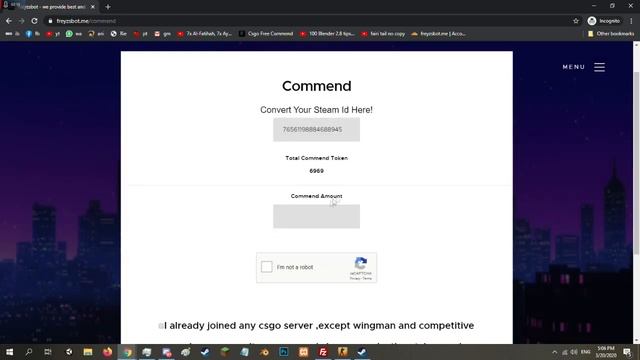Open the 'freyzsbot.me | Acco...' bookmark

coord(438,34)
